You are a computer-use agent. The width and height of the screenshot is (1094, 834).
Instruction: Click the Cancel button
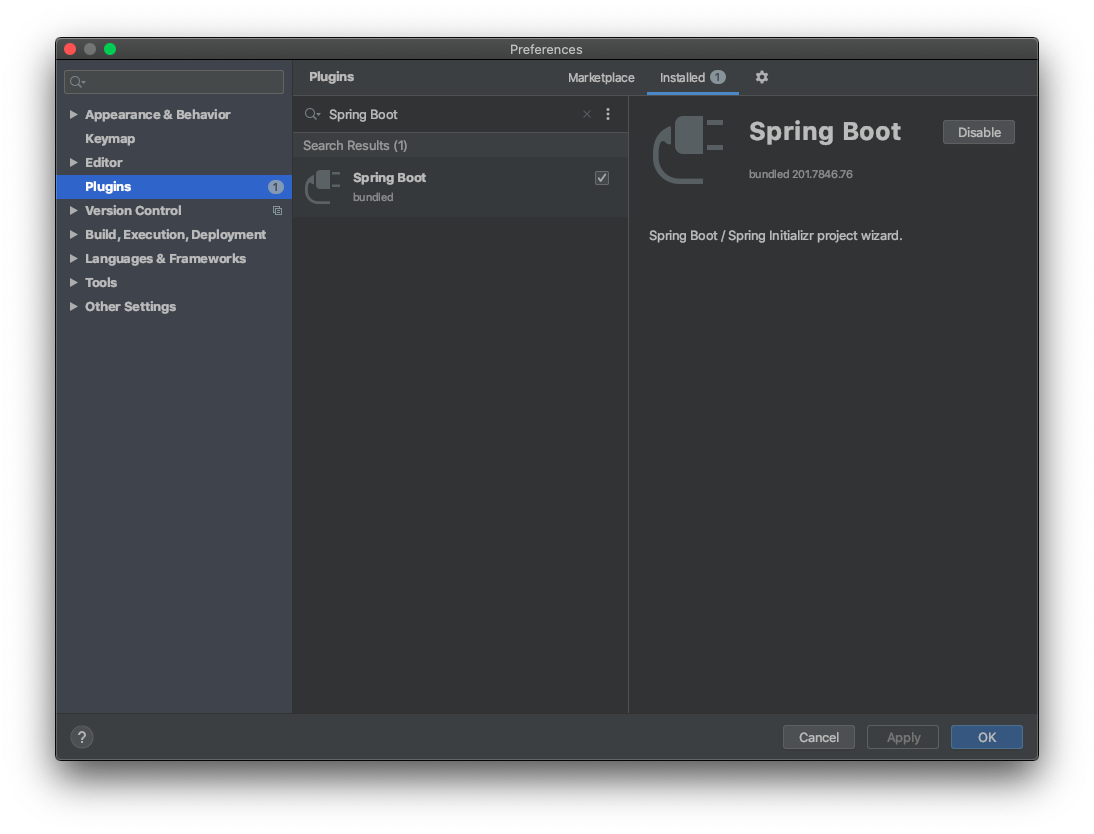coord(818,737)
